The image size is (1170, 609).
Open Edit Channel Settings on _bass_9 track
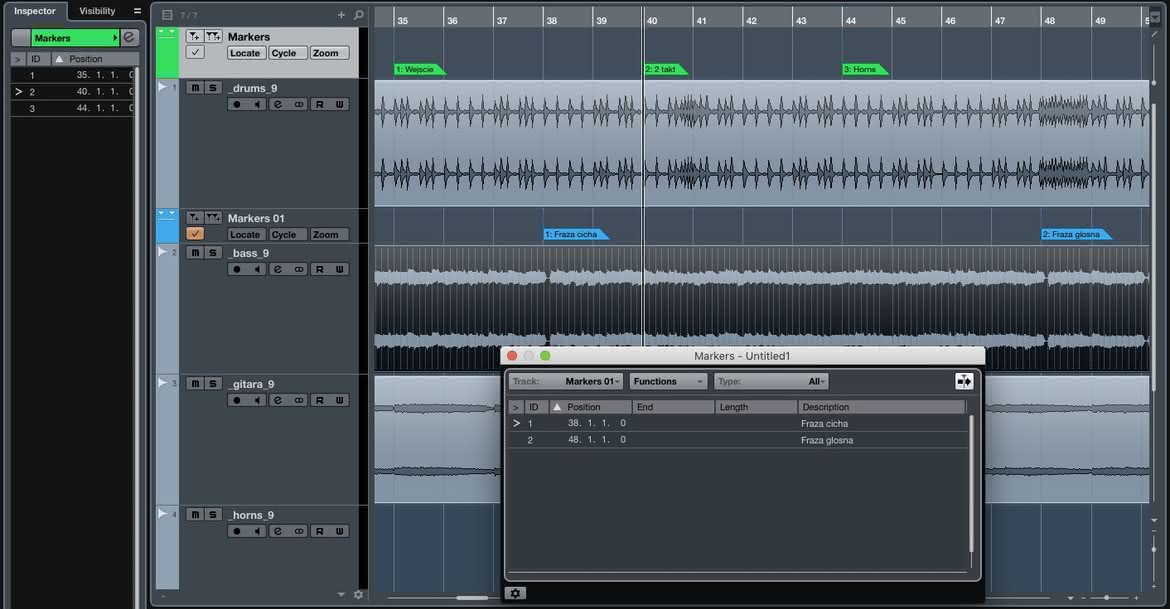278,269
